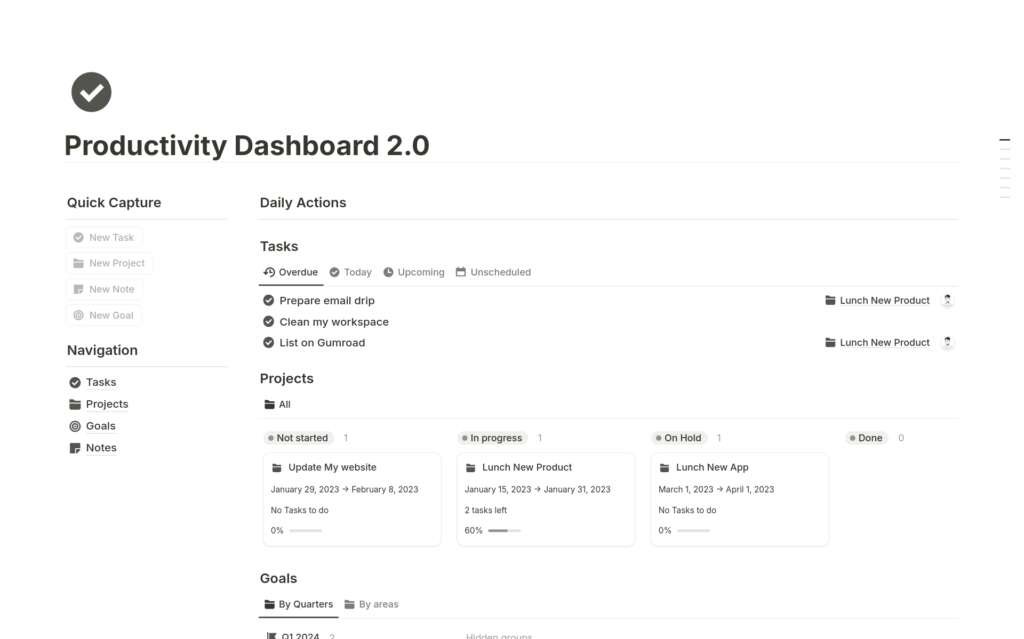Viewport: 1024px width, 639px height.
Task: Click 'January 29, 2023 → February 8, 2023' date
Action: (344, 489)
